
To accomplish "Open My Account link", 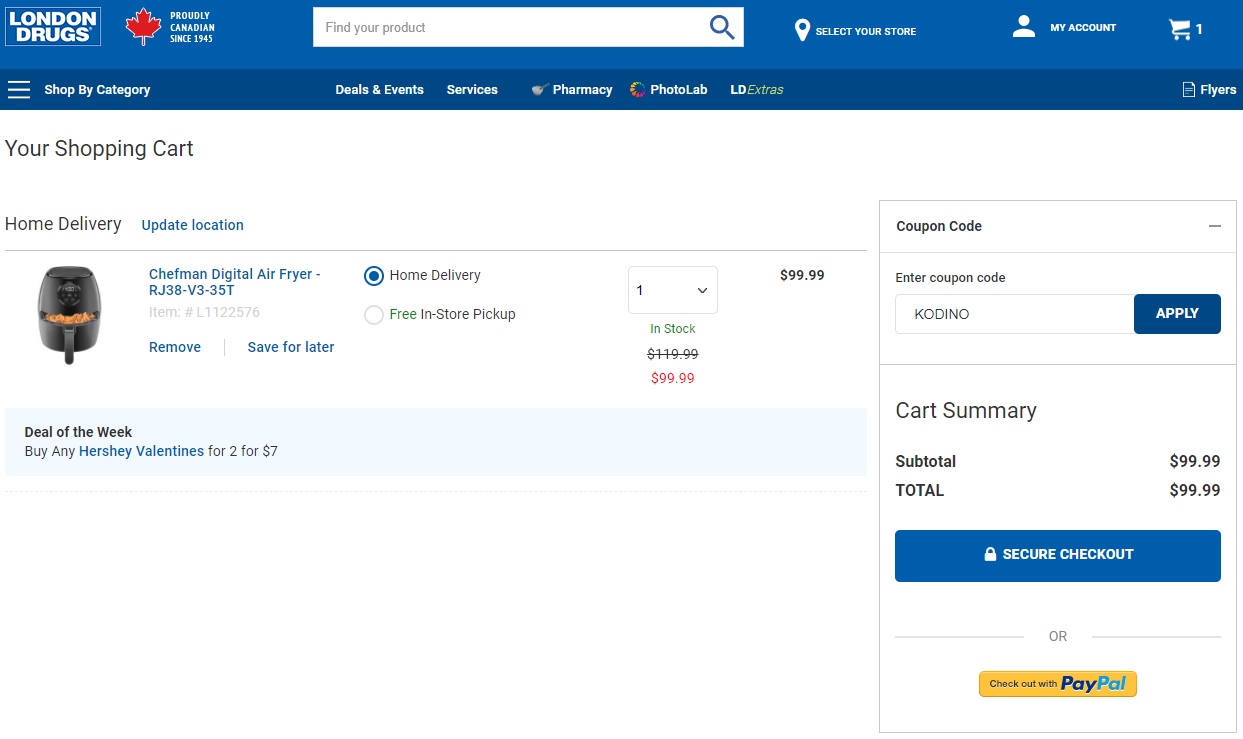I will pyautogui.click(x=1083, y=28).
